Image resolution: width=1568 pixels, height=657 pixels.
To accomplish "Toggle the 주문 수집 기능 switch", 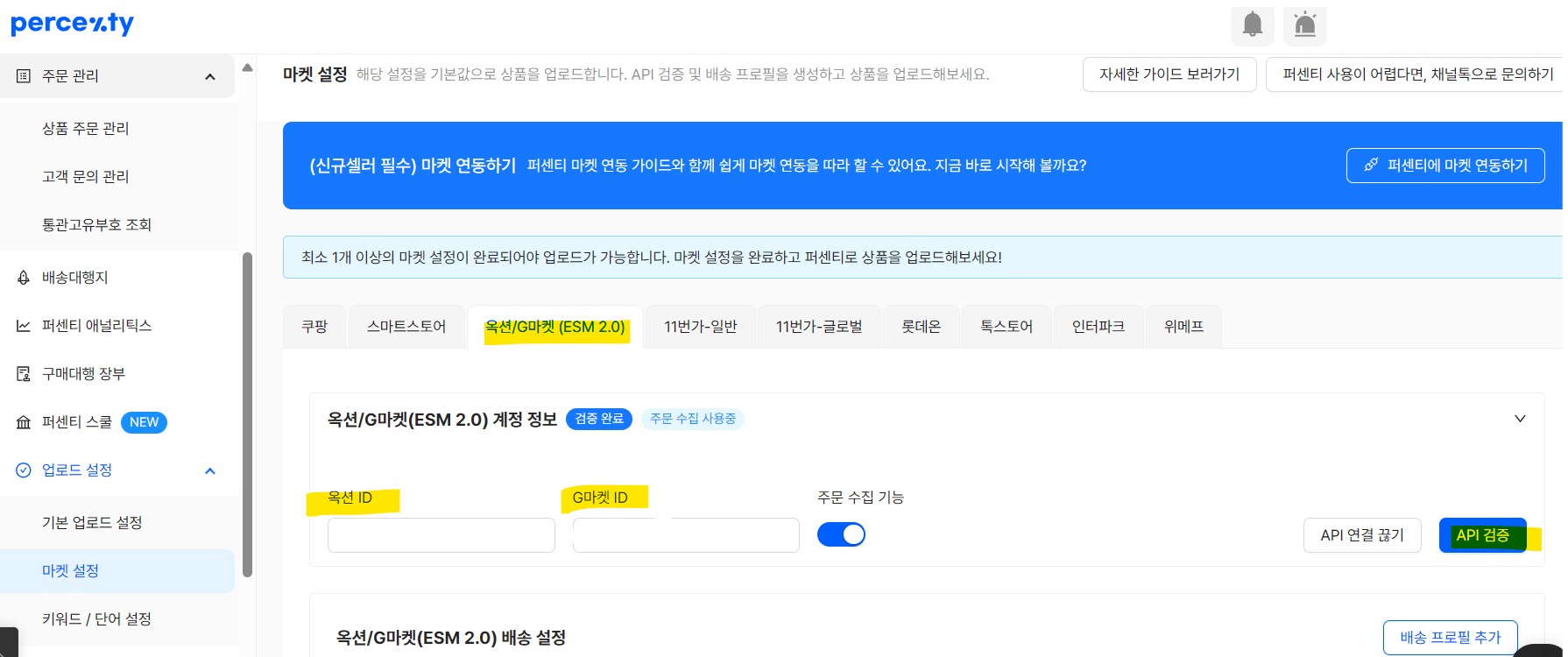I will (x=841, y=534).
